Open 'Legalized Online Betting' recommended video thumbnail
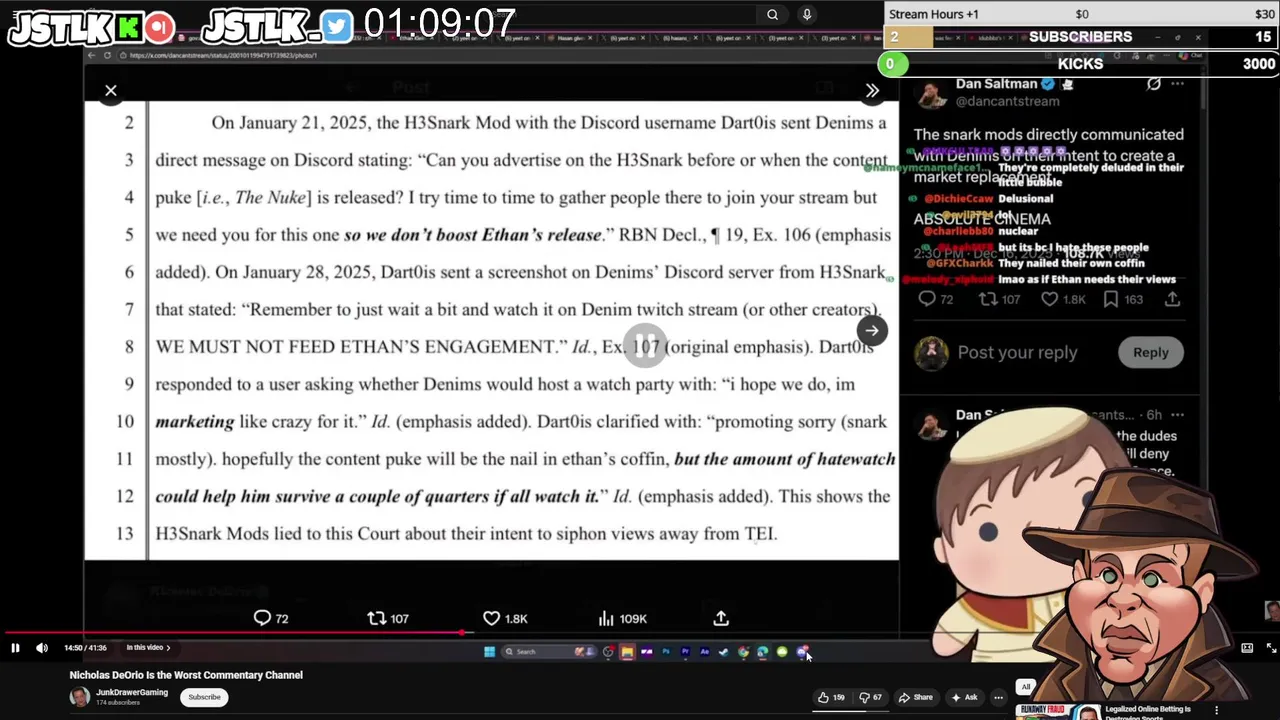Screen dimensions: 1280x720 point(1058,712)
